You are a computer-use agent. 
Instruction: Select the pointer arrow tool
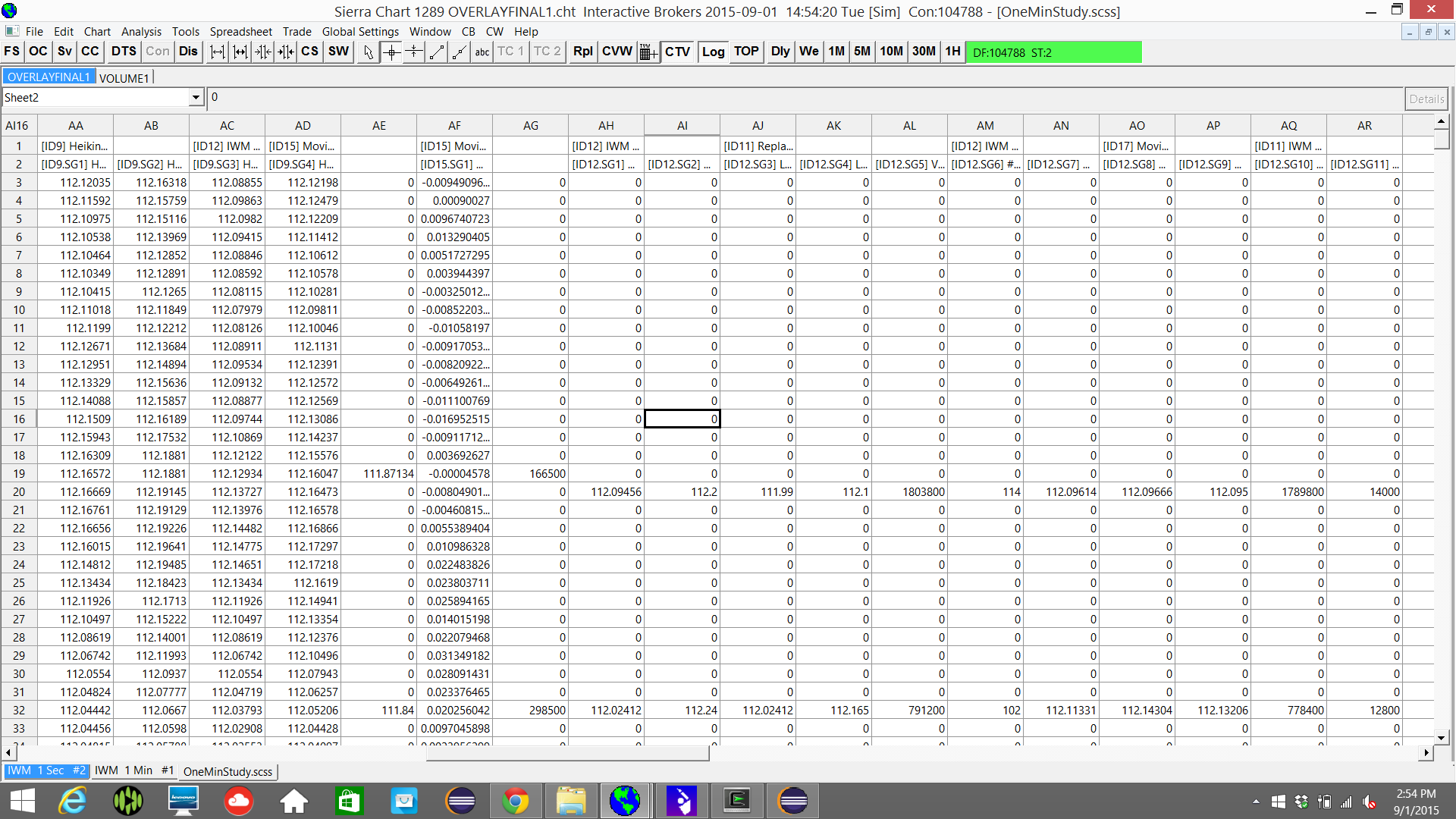[369, 52]
